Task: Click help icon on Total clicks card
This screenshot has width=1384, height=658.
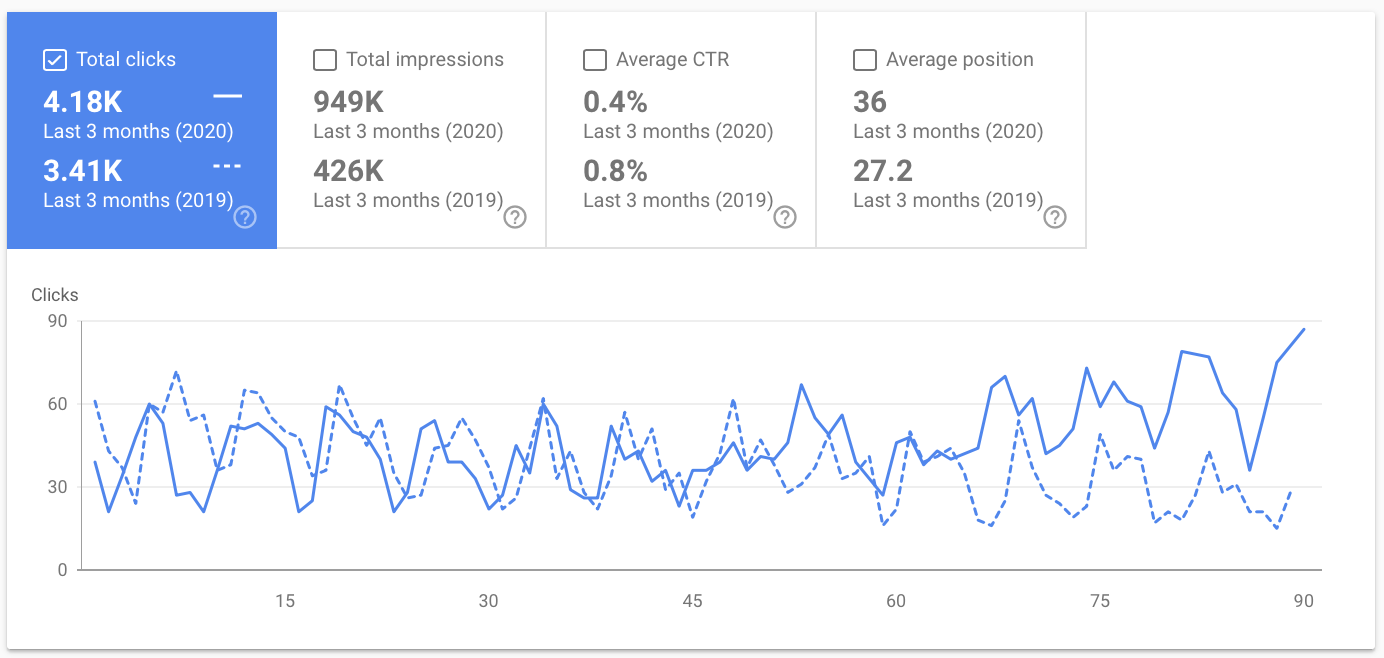Action: 245,216
